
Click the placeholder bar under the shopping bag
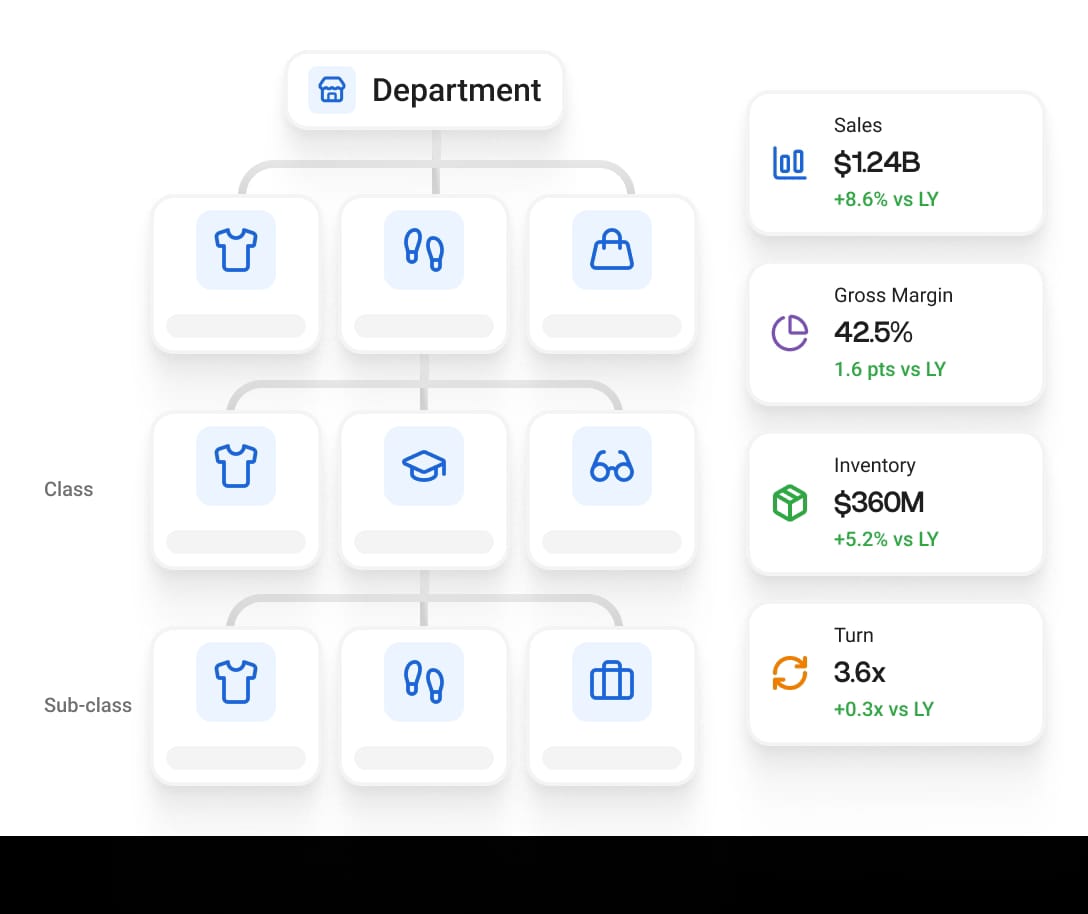612,326
